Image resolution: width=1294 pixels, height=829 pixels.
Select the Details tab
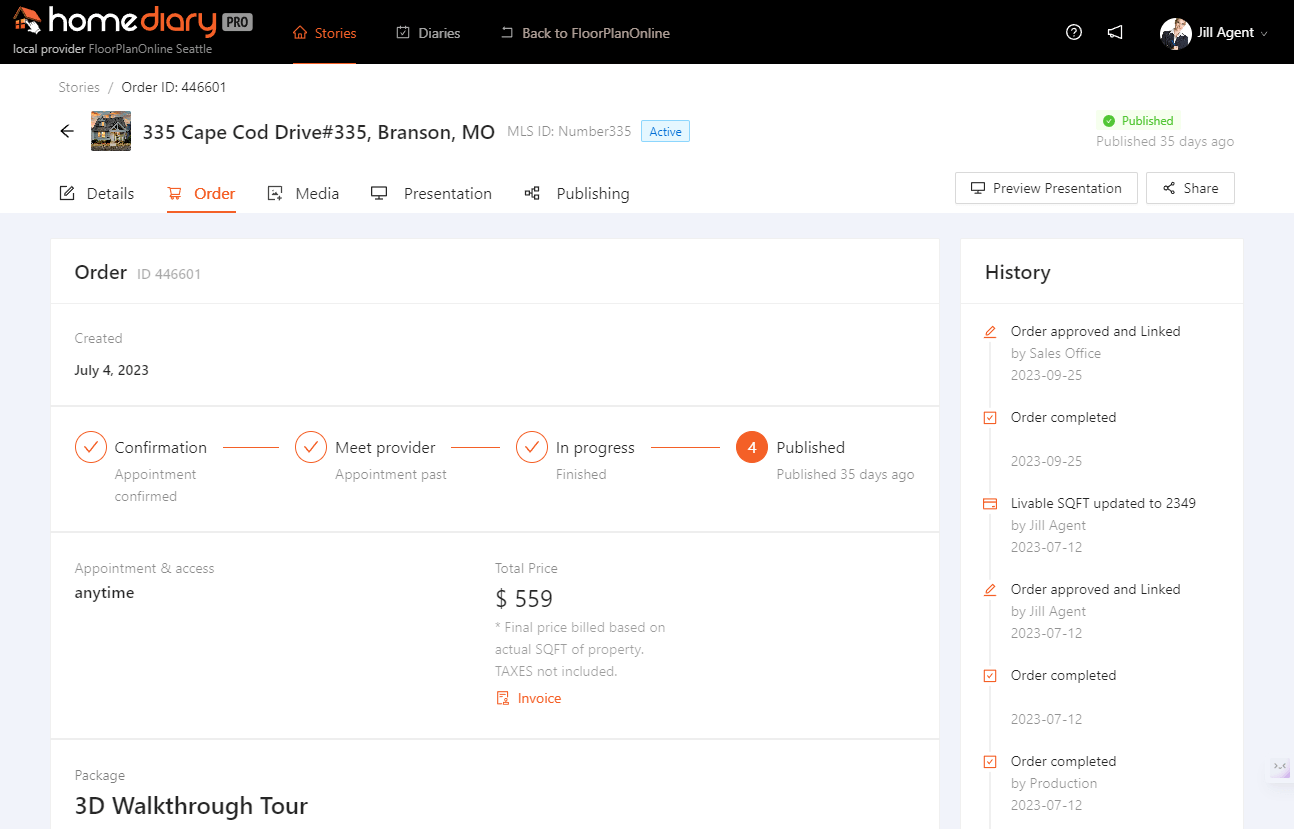coord(96,193)
